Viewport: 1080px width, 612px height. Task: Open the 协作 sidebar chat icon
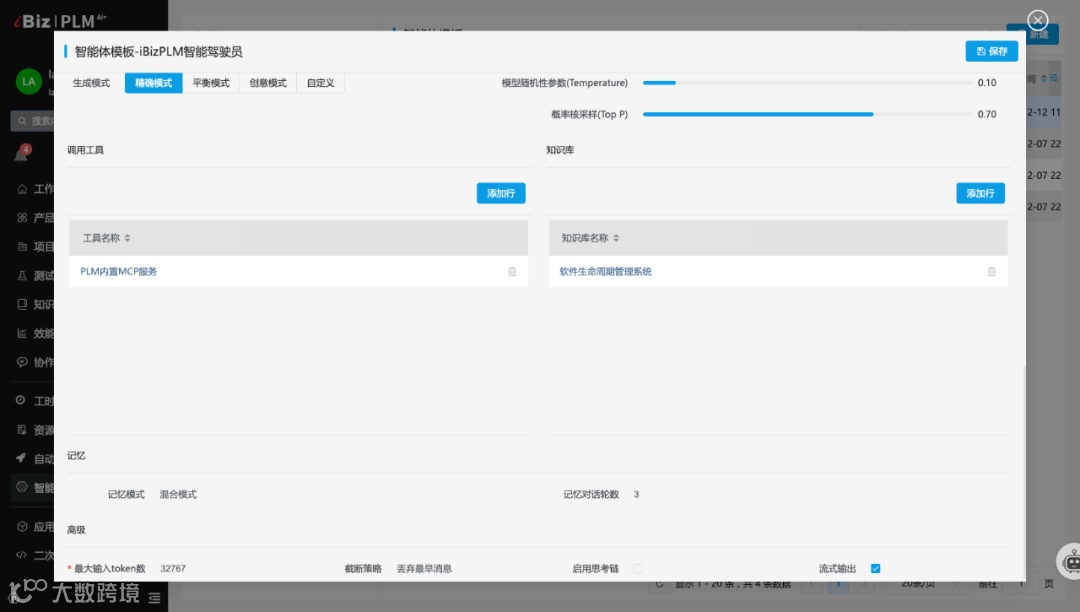[22, 362]
